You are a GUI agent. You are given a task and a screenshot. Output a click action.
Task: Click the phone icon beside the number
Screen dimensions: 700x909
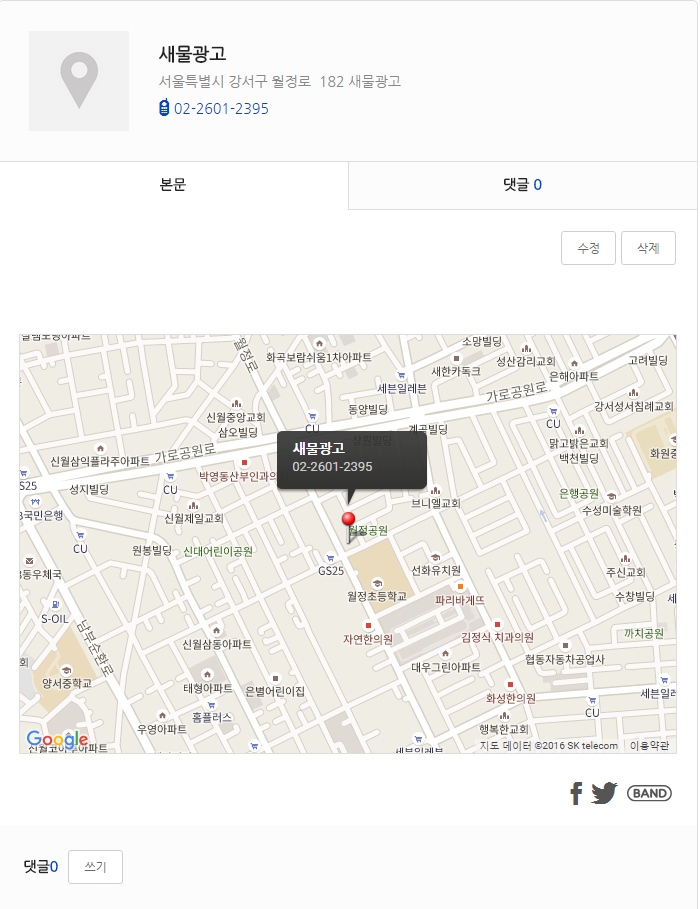(164, 108)
